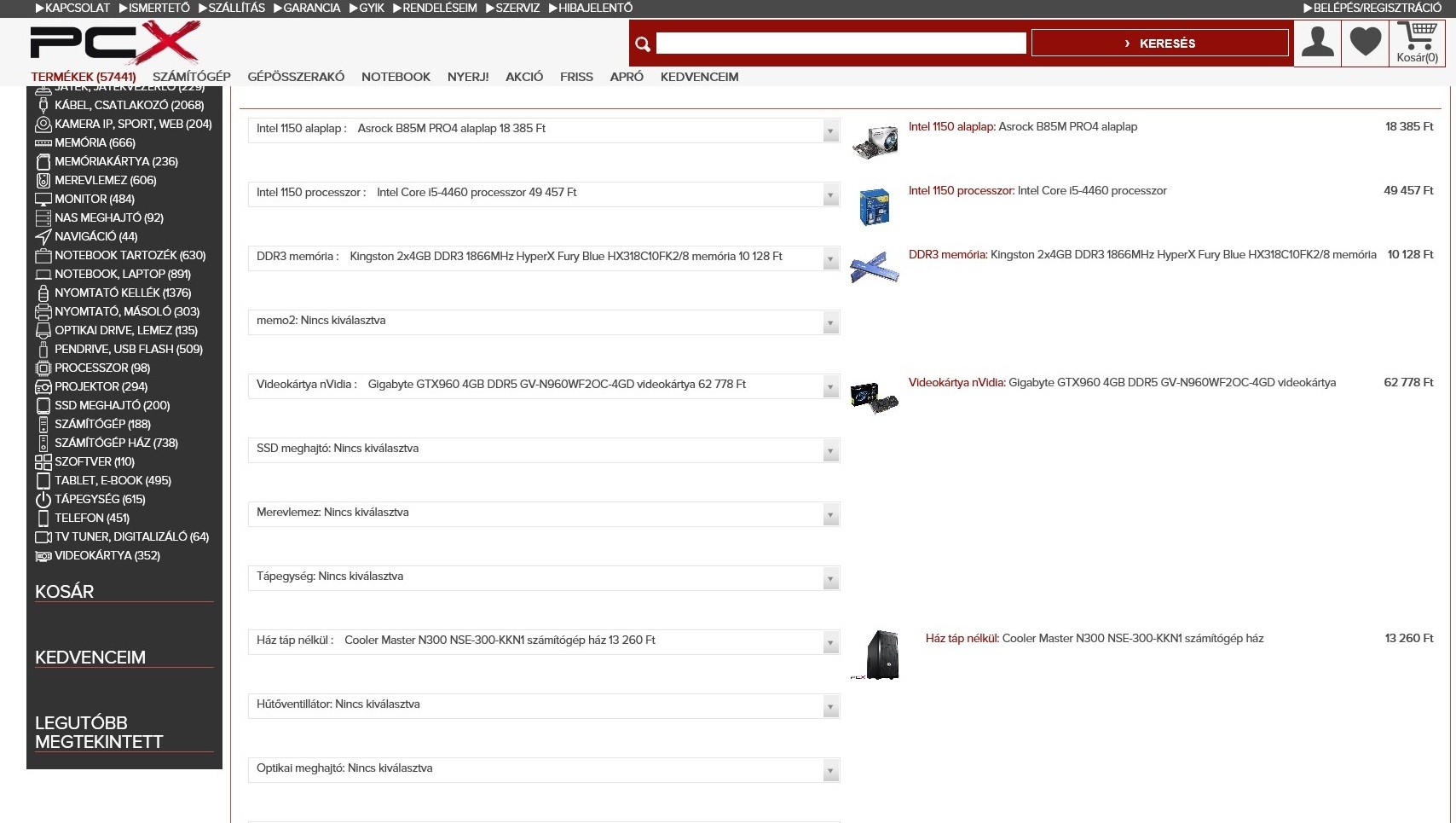Open the SZÁLLÍTÁS link
Viewport: 1456px width, 823px height.
232,8
